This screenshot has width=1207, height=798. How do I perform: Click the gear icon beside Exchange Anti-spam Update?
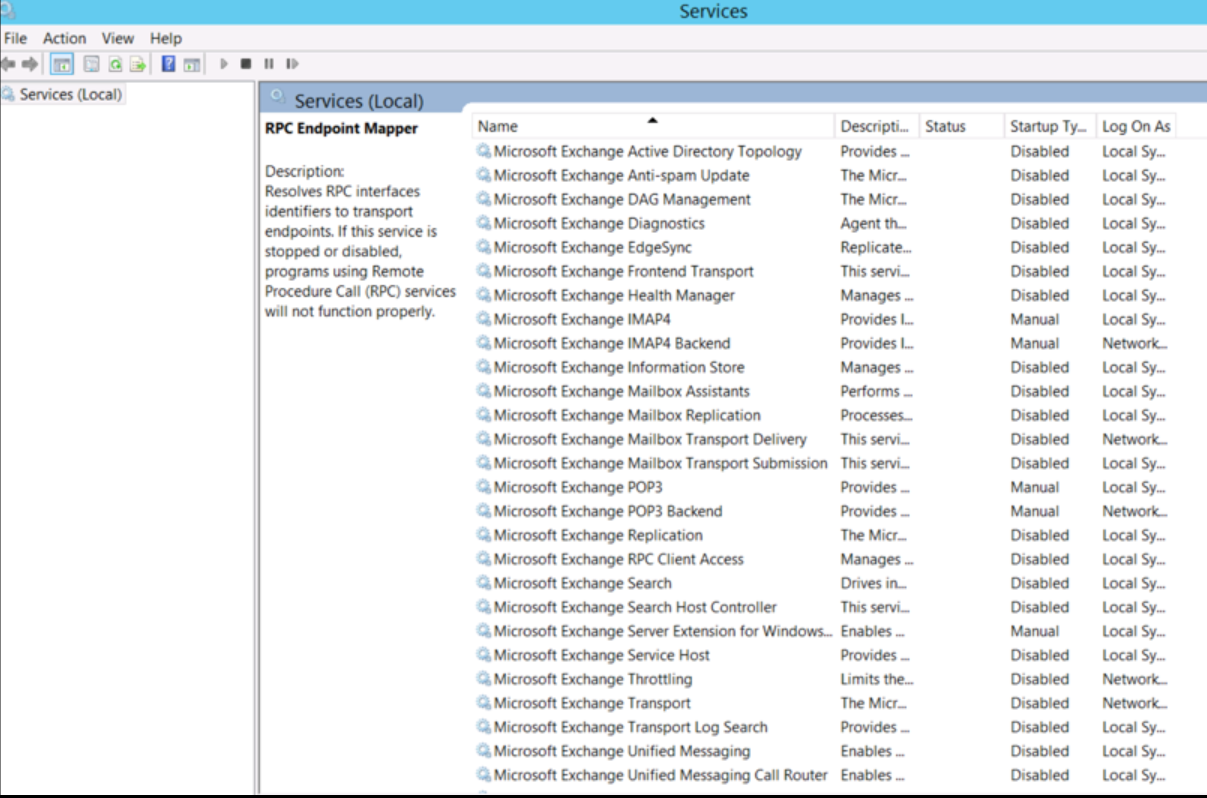coord(484,176)
